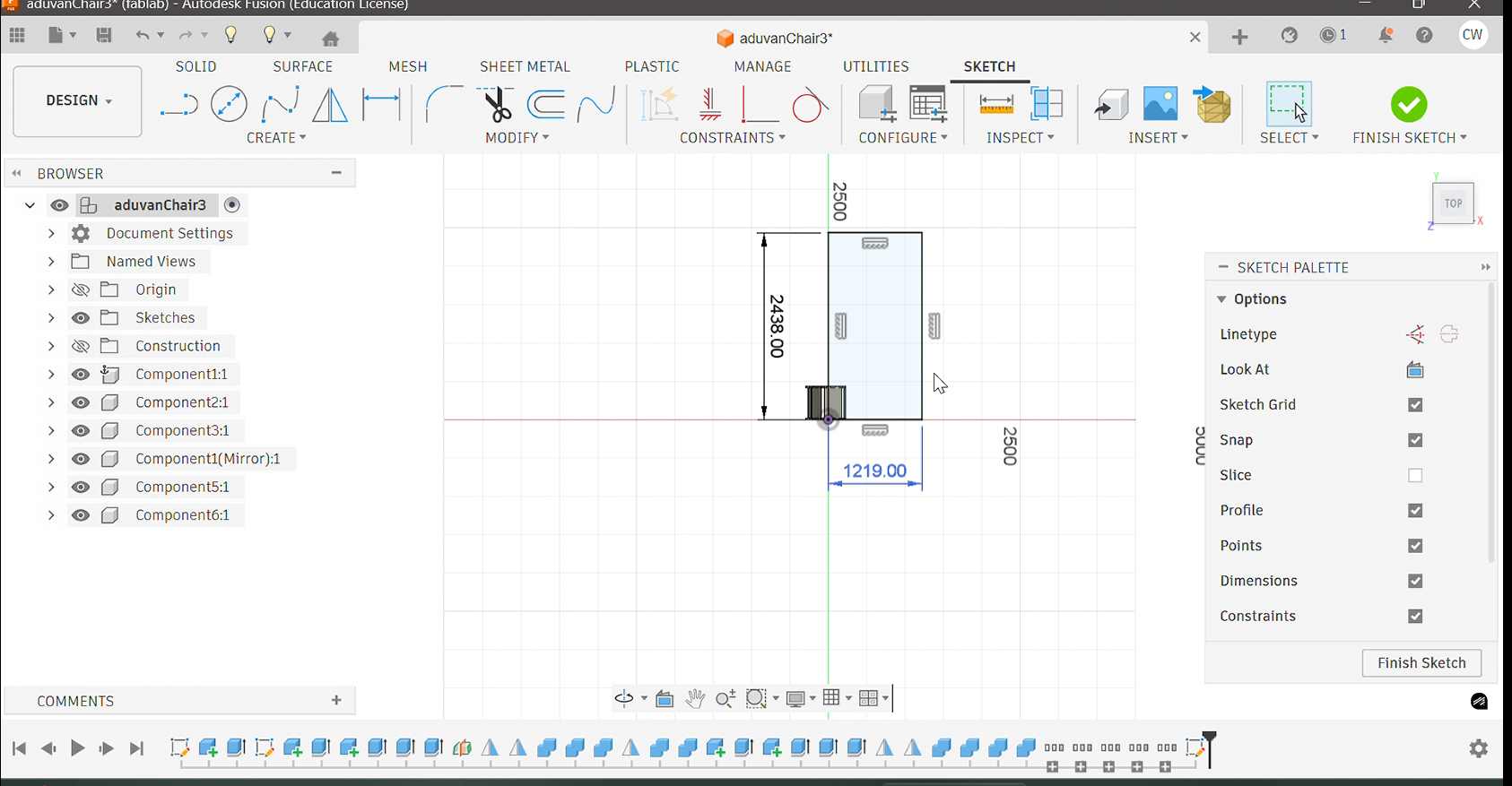The image size is (1512, 786).
Task: Expand the Sketches folder
Action: [51, 317]
